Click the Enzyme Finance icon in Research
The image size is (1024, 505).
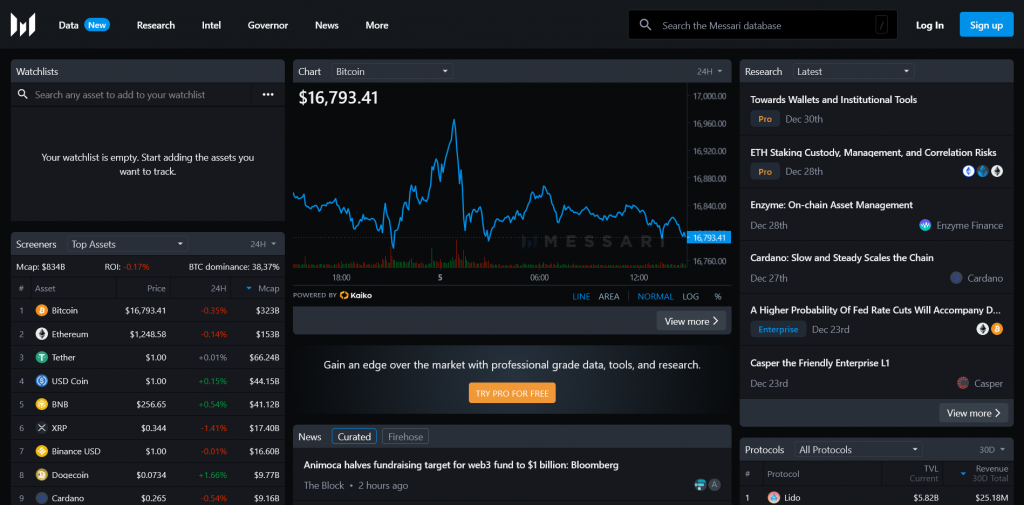coord(925,226)
